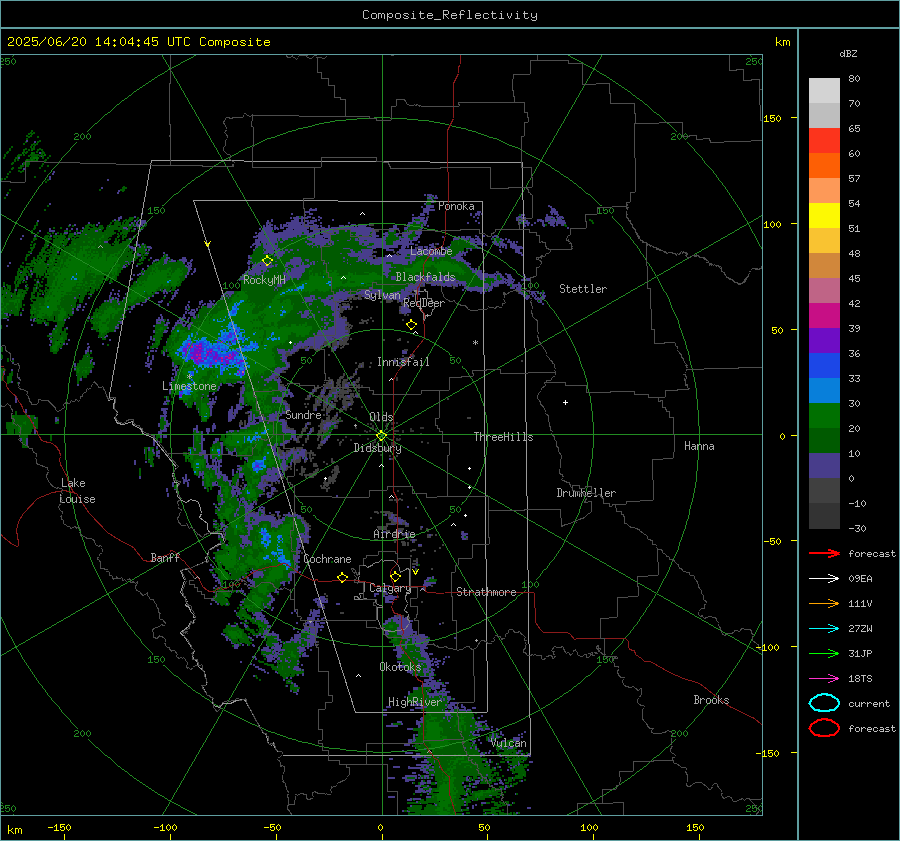The width and height of the screenshot is (900, 841).
Task: Select the cyan 27ZW arrow legend icon
Action: [824, 629]
